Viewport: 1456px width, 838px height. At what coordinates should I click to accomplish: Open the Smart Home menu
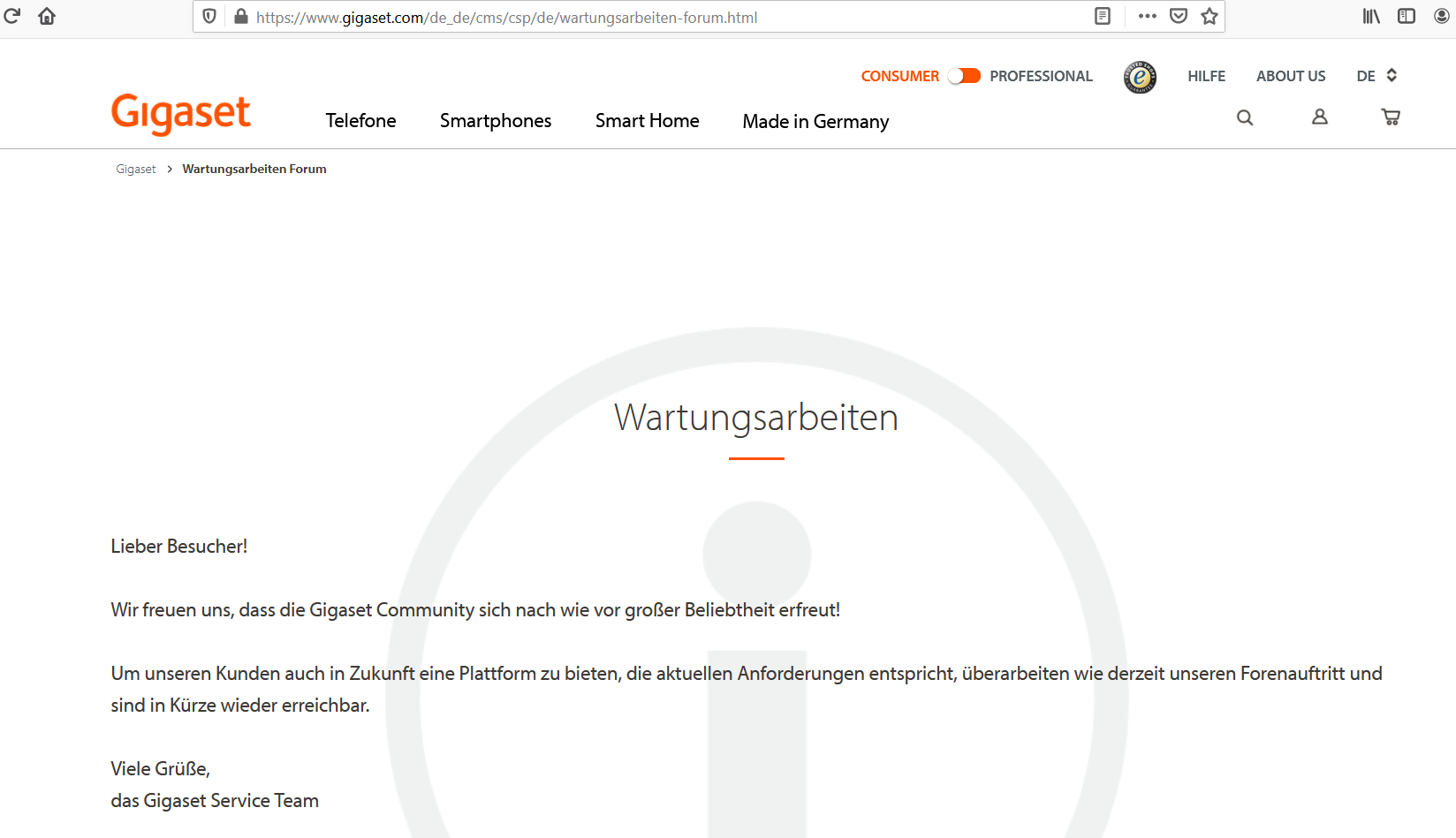648,121
